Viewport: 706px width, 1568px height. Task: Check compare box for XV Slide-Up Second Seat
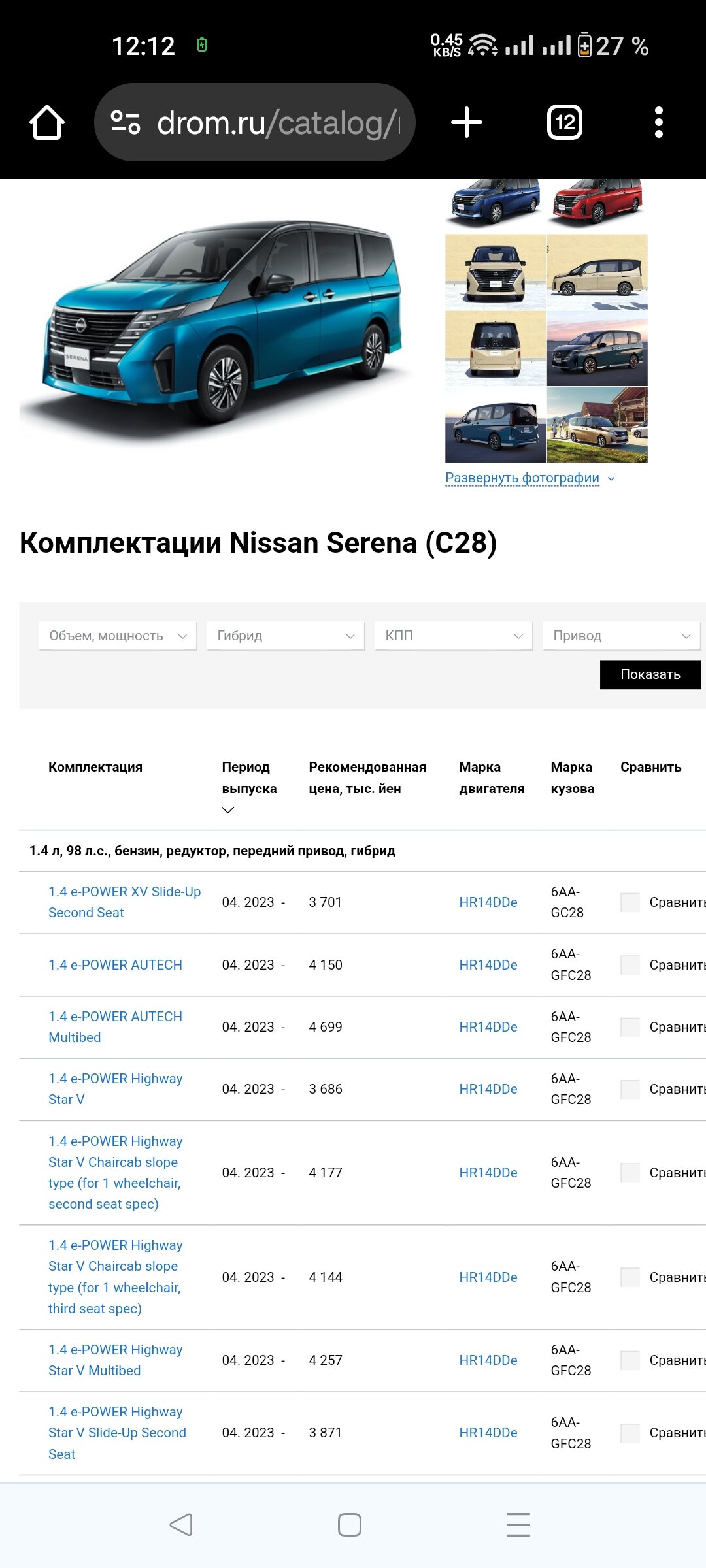point(630,902)
